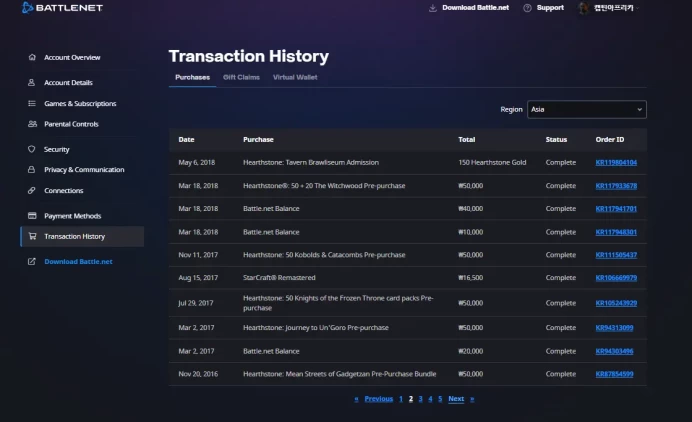Screen dimensions: 692x422
Task: Click the Transaction History cart icon
Action: [x=32, y=236]
